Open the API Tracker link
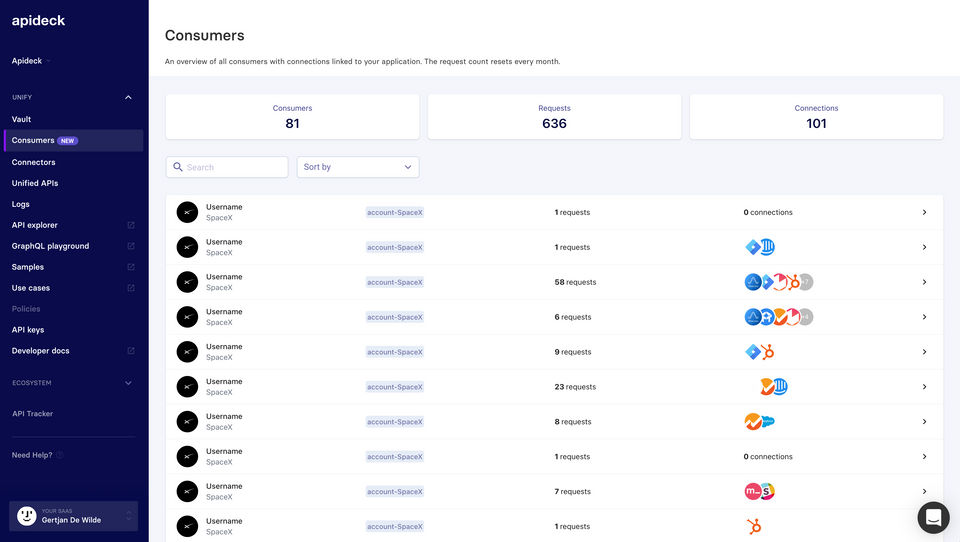This screenshot has height=542, width=960. (32, 414)
